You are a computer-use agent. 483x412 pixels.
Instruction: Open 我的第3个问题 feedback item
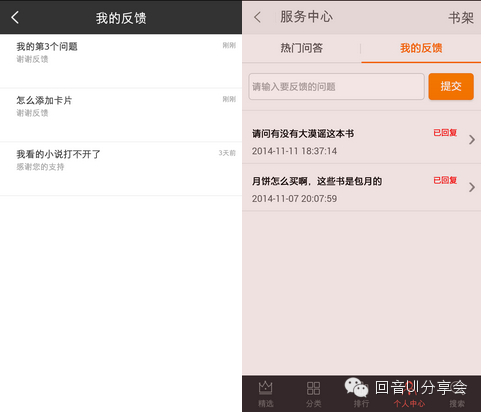tap(121, 61)
